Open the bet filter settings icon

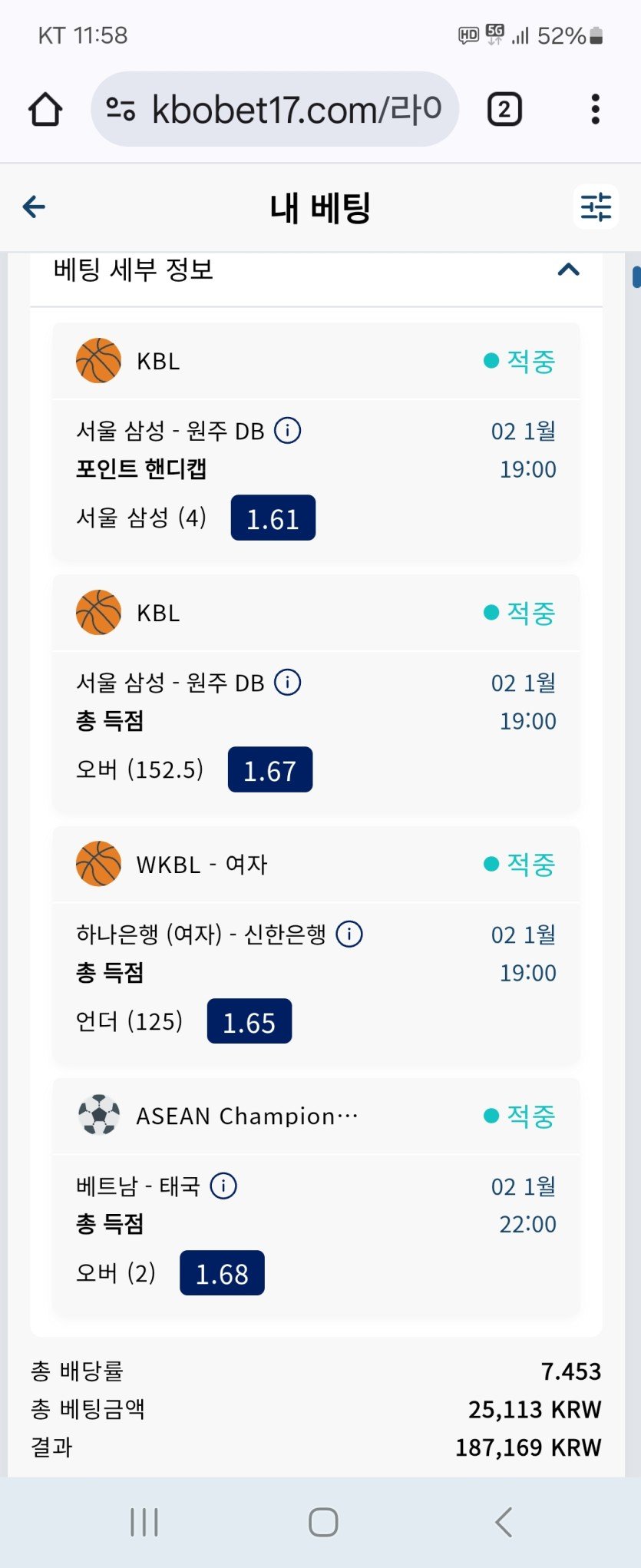point(596,207)
